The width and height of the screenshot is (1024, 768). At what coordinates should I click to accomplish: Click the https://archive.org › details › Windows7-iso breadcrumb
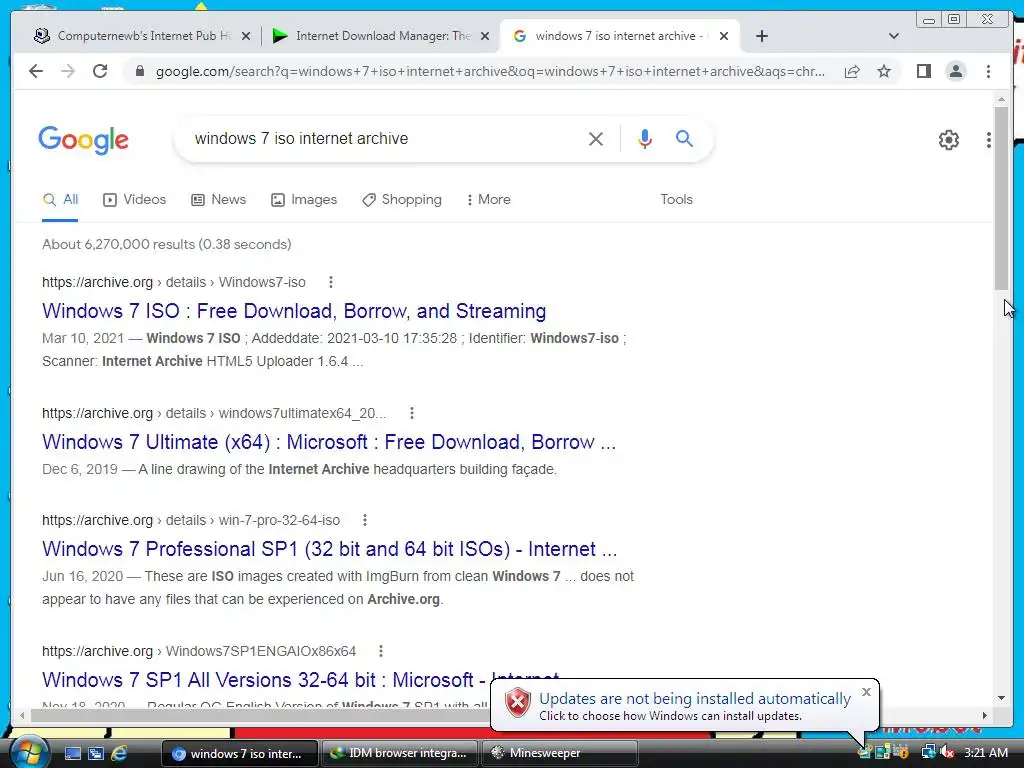click(174, 282)
